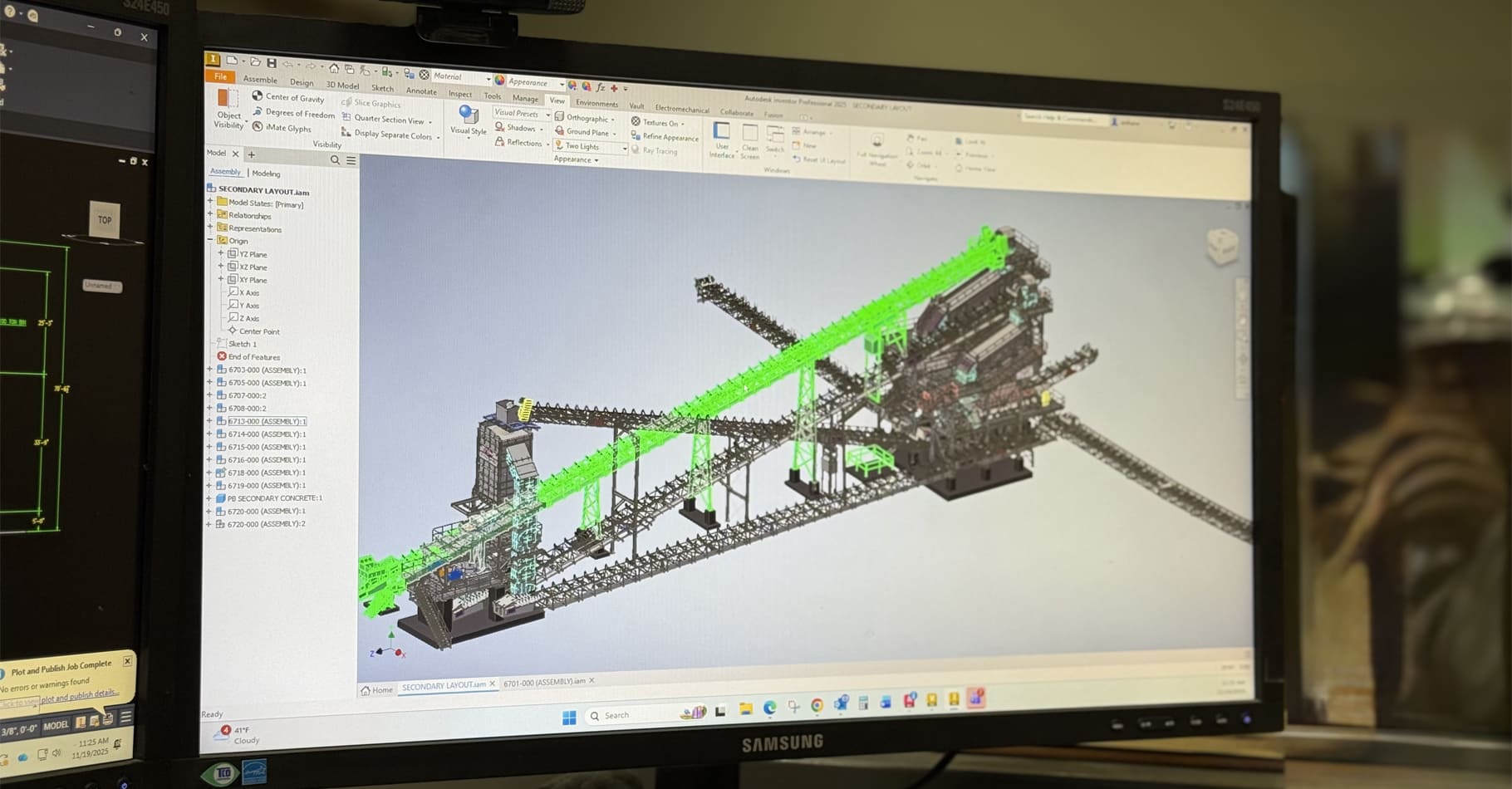Click the Reflections icon
Image resolution: width=1512 pixels, height=789 pixels.
click(x=499, y=143)
